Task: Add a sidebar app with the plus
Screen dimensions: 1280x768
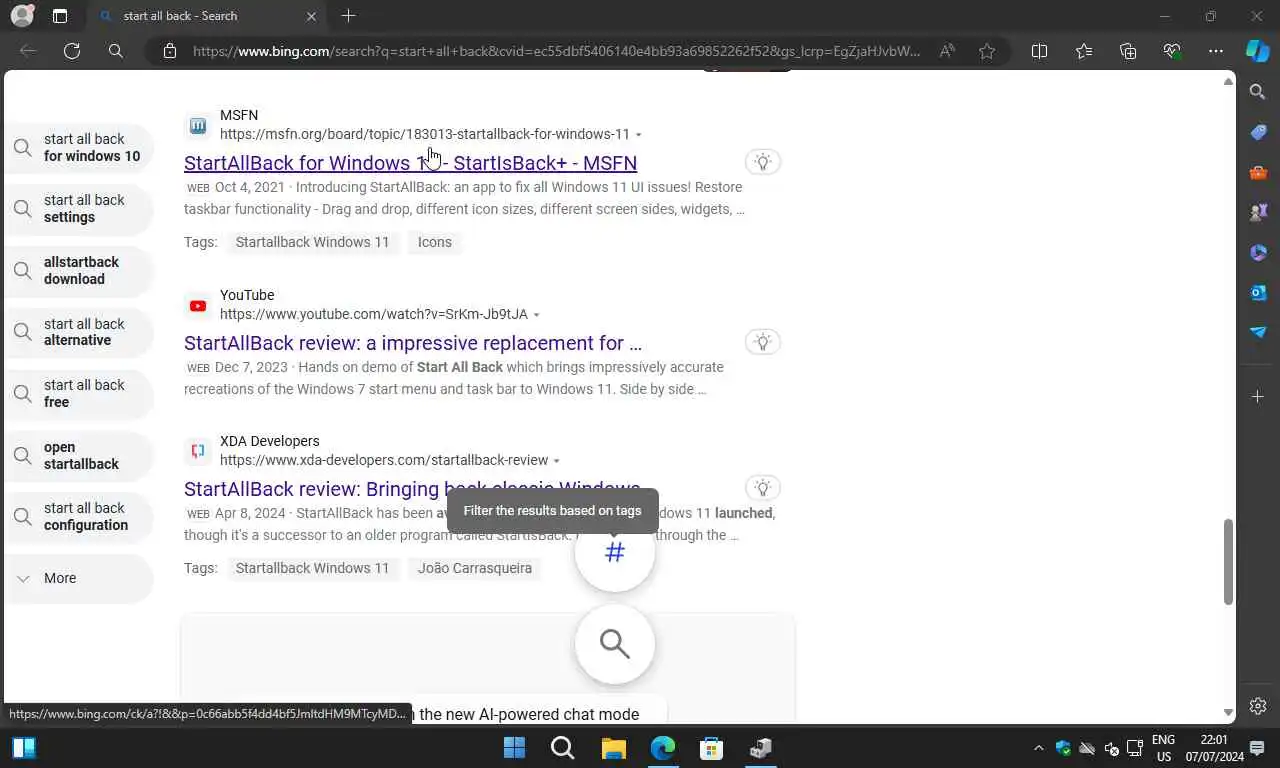Action: (x=1258, y=397)
